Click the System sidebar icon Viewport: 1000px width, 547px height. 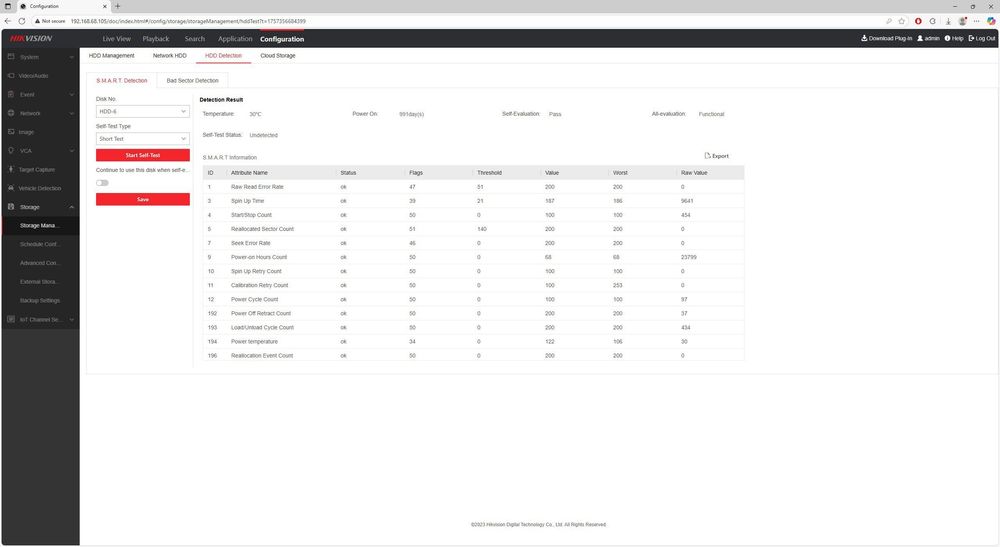(x=11, y=57)
